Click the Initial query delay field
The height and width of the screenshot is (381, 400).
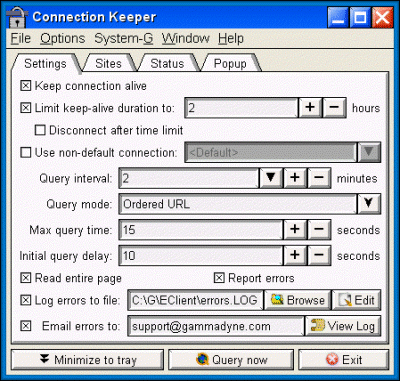[x=201, y=255]
